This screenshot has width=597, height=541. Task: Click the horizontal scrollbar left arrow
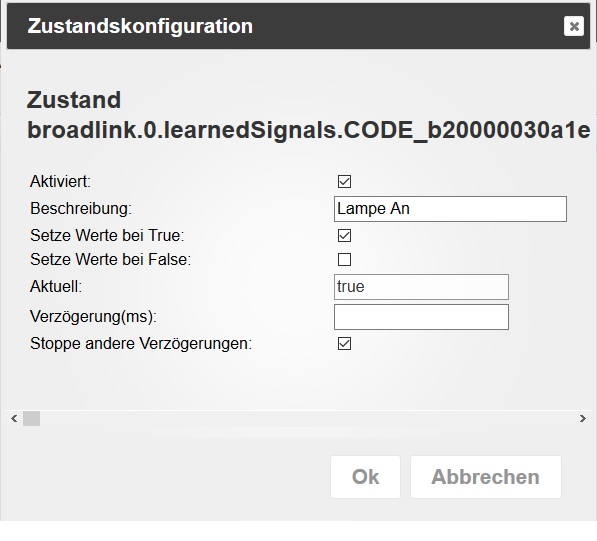pyautogui.click(x=14, y=419)
